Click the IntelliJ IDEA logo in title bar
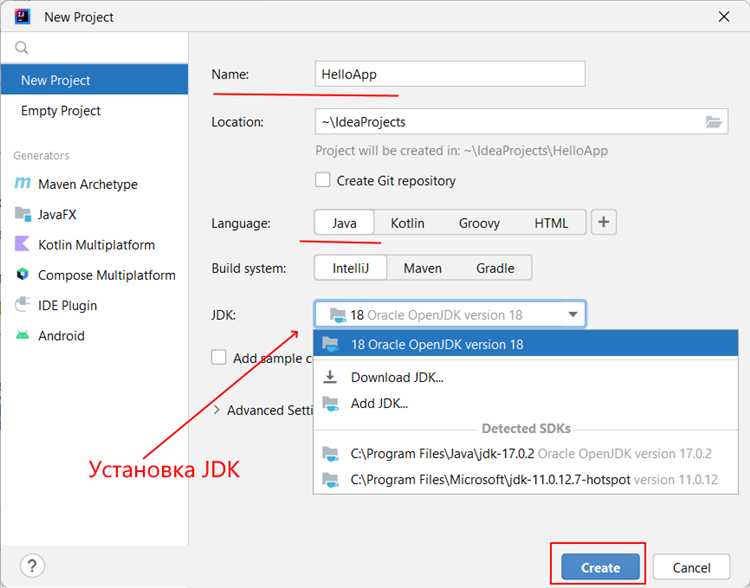Viewport: 750px width, 588px height. tap(22, 16)
